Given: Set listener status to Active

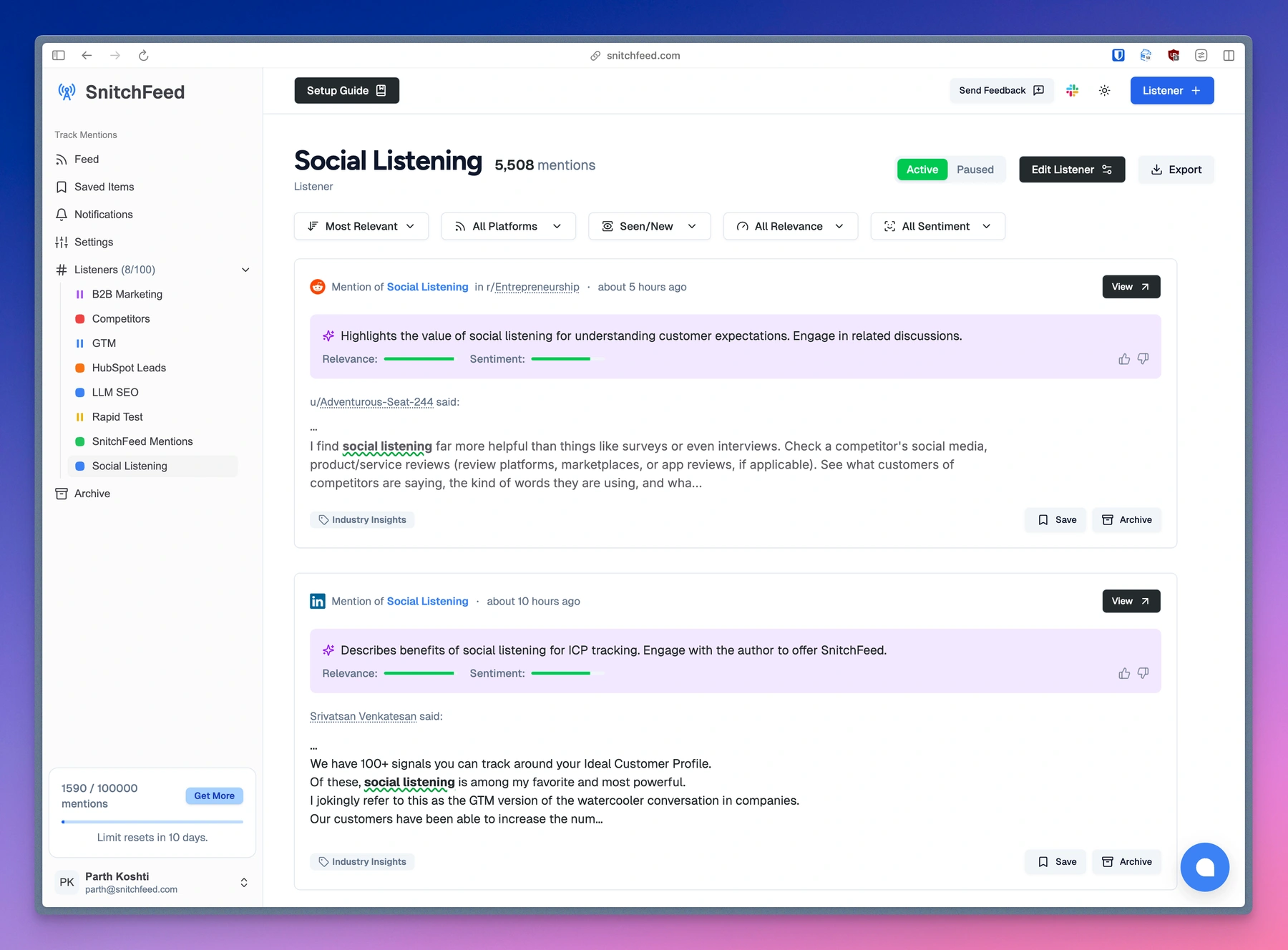Looking at the screenshot, I should tap(922, 170).
